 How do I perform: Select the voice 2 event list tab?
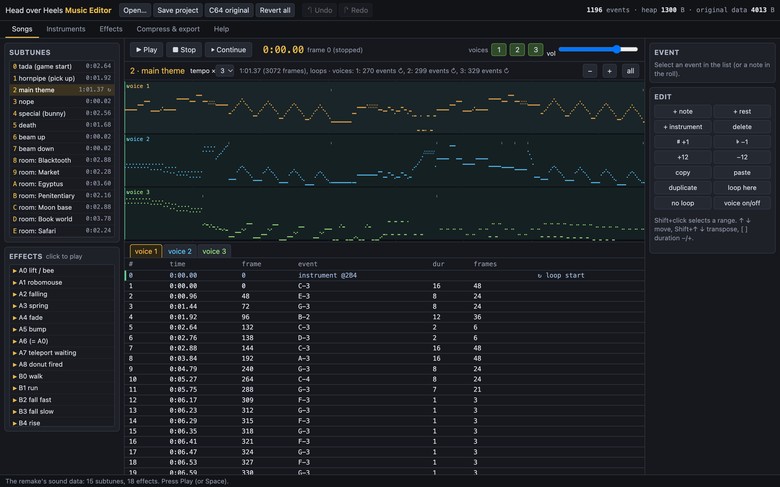pyautogui.click(x=180, y=251)
